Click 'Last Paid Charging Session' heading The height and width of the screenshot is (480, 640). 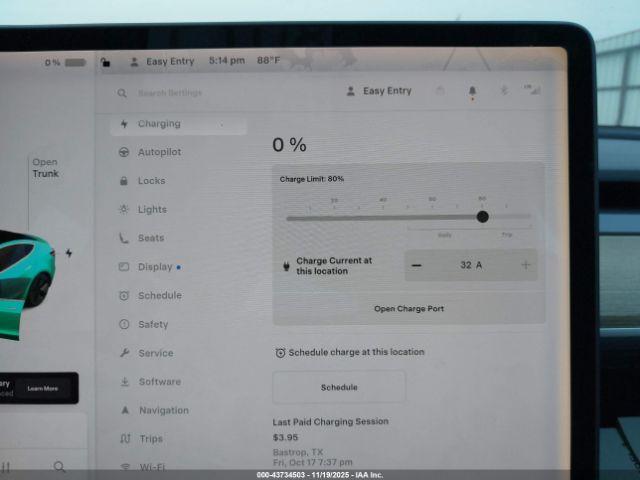point(331,422)
